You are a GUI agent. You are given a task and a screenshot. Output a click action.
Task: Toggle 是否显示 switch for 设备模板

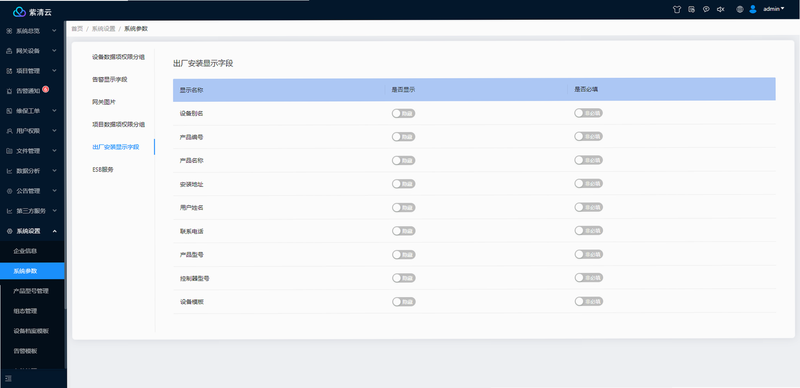click(x=404, y=302)
